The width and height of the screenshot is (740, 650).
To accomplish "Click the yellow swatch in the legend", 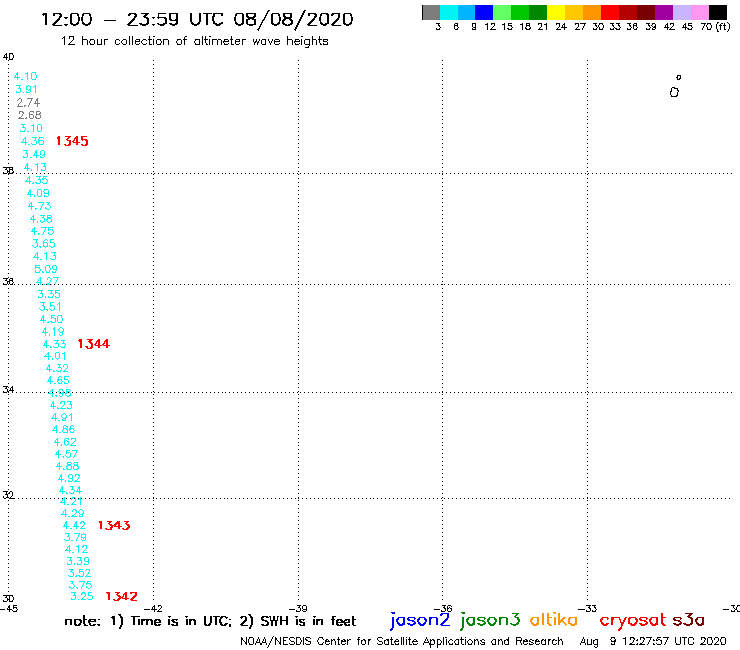I will pos(556,13).
